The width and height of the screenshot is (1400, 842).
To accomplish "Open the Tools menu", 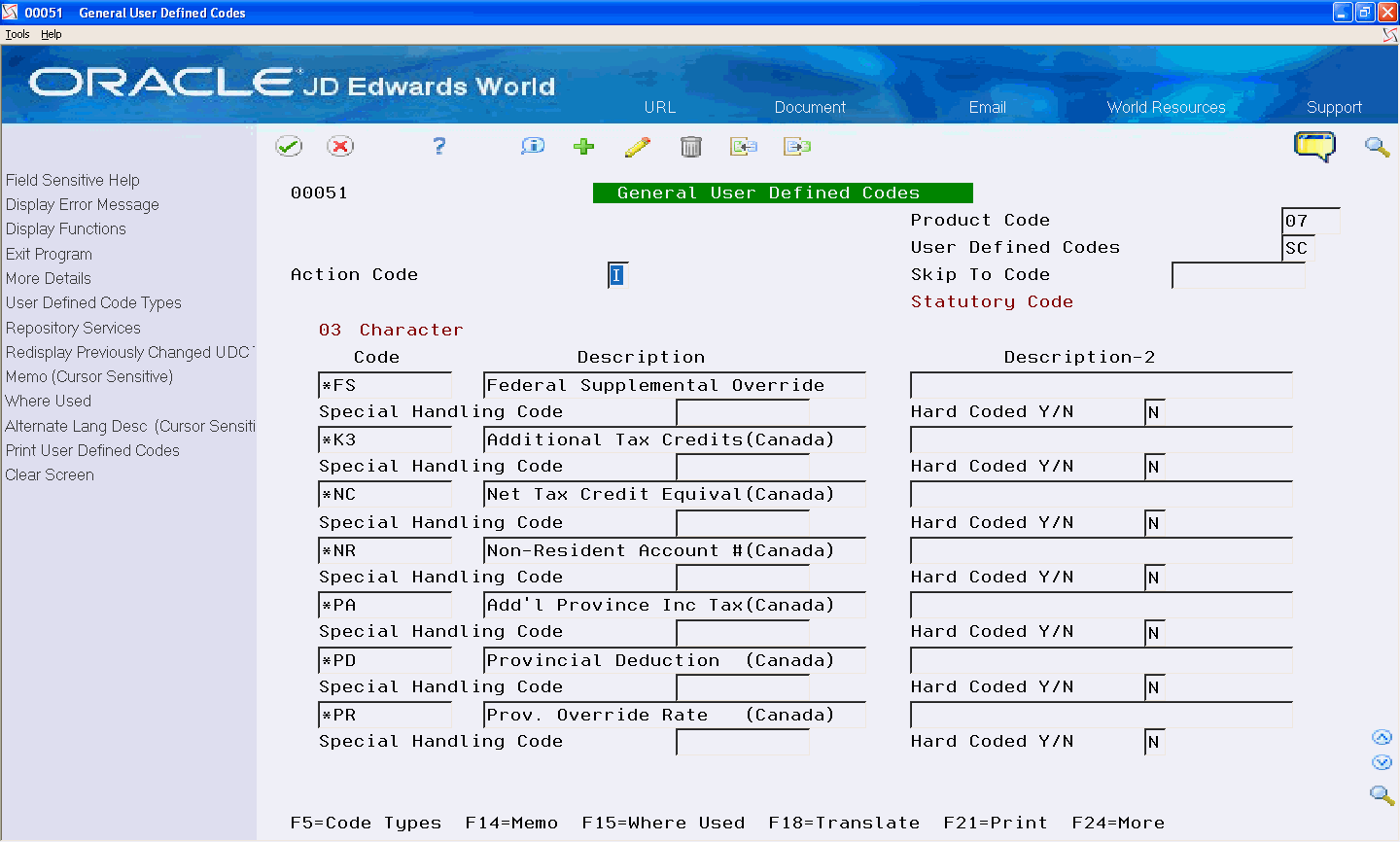I will click(x=17, y=33).
